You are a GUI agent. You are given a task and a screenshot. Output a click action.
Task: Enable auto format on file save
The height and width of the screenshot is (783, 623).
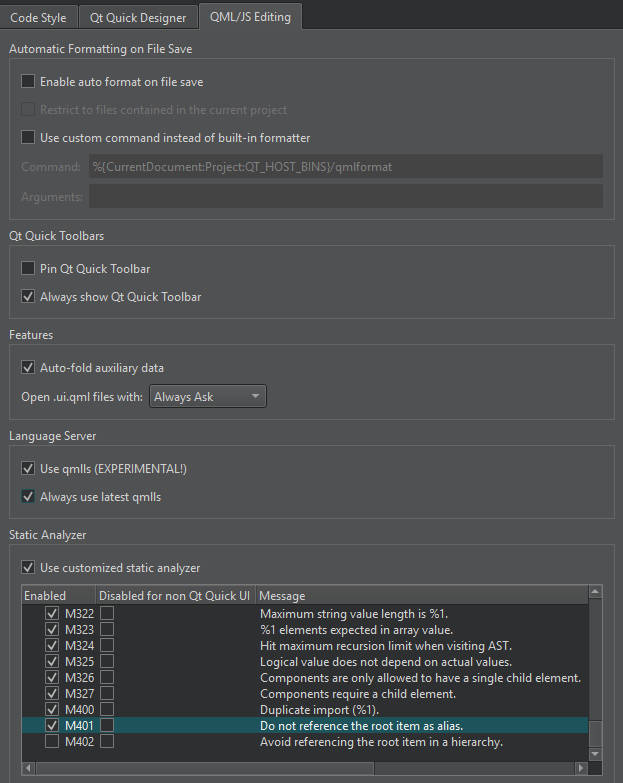pos(28,82)
